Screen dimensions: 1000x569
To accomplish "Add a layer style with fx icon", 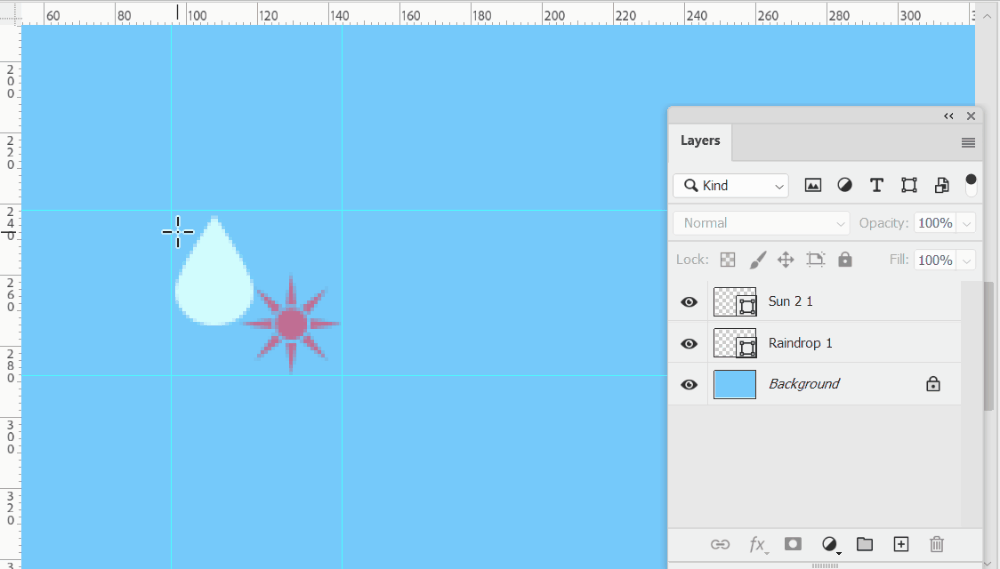I will (758, 545).
